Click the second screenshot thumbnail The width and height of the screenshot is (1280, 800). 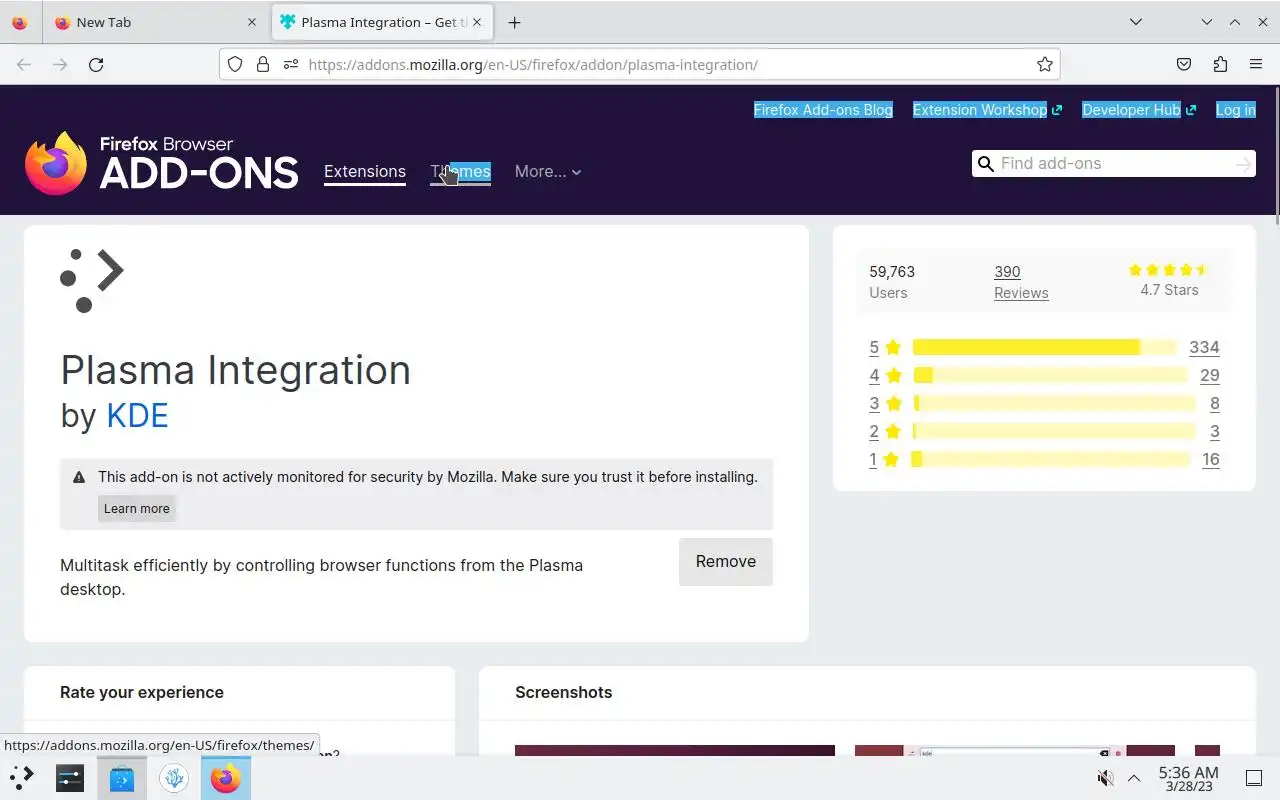(1015, 750)
